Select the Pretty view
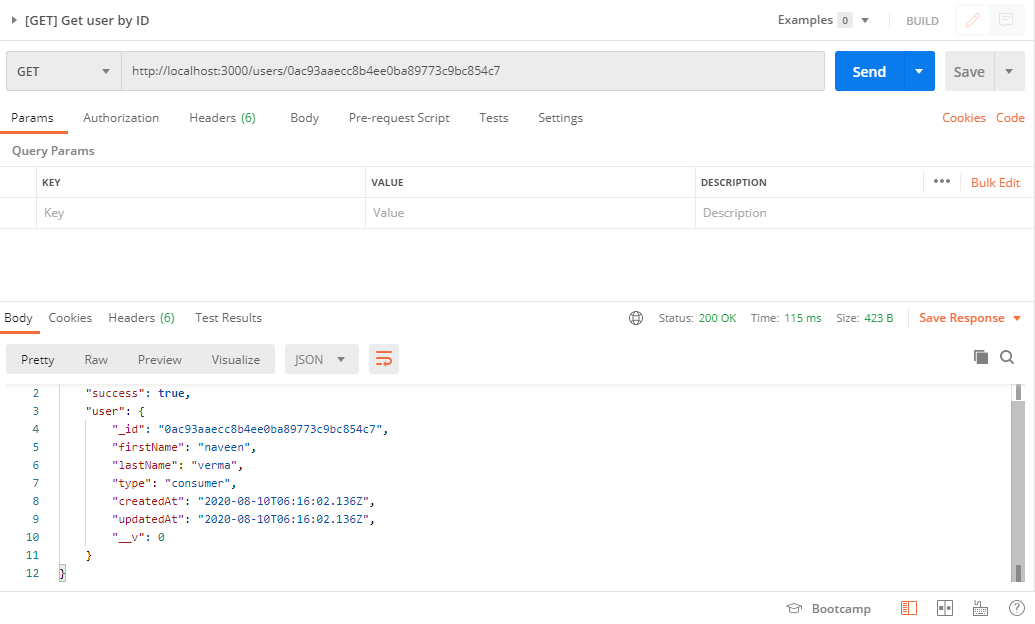 [x=38, y=359]
